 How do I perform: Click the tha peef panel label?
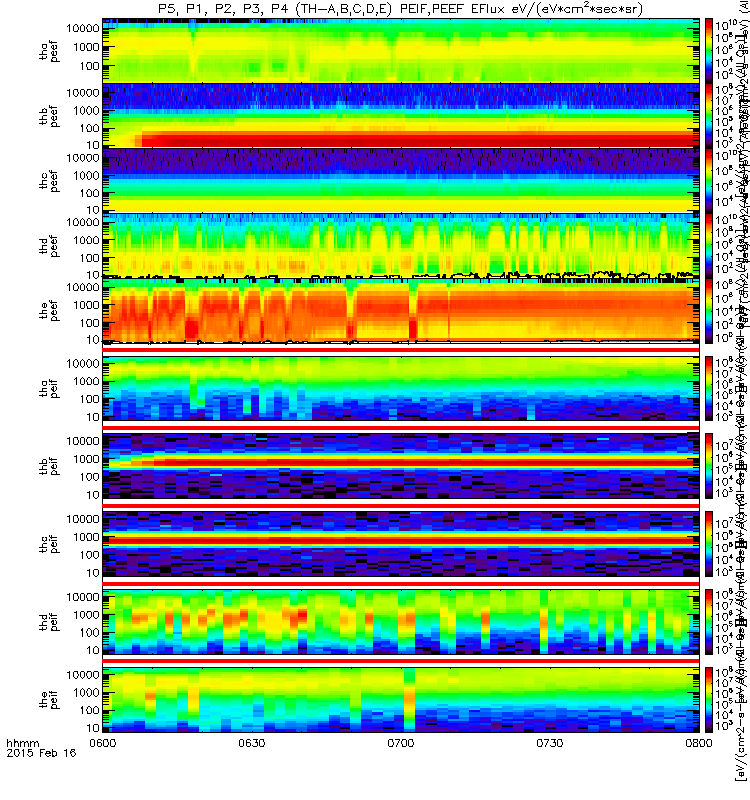tap(49, 52)
